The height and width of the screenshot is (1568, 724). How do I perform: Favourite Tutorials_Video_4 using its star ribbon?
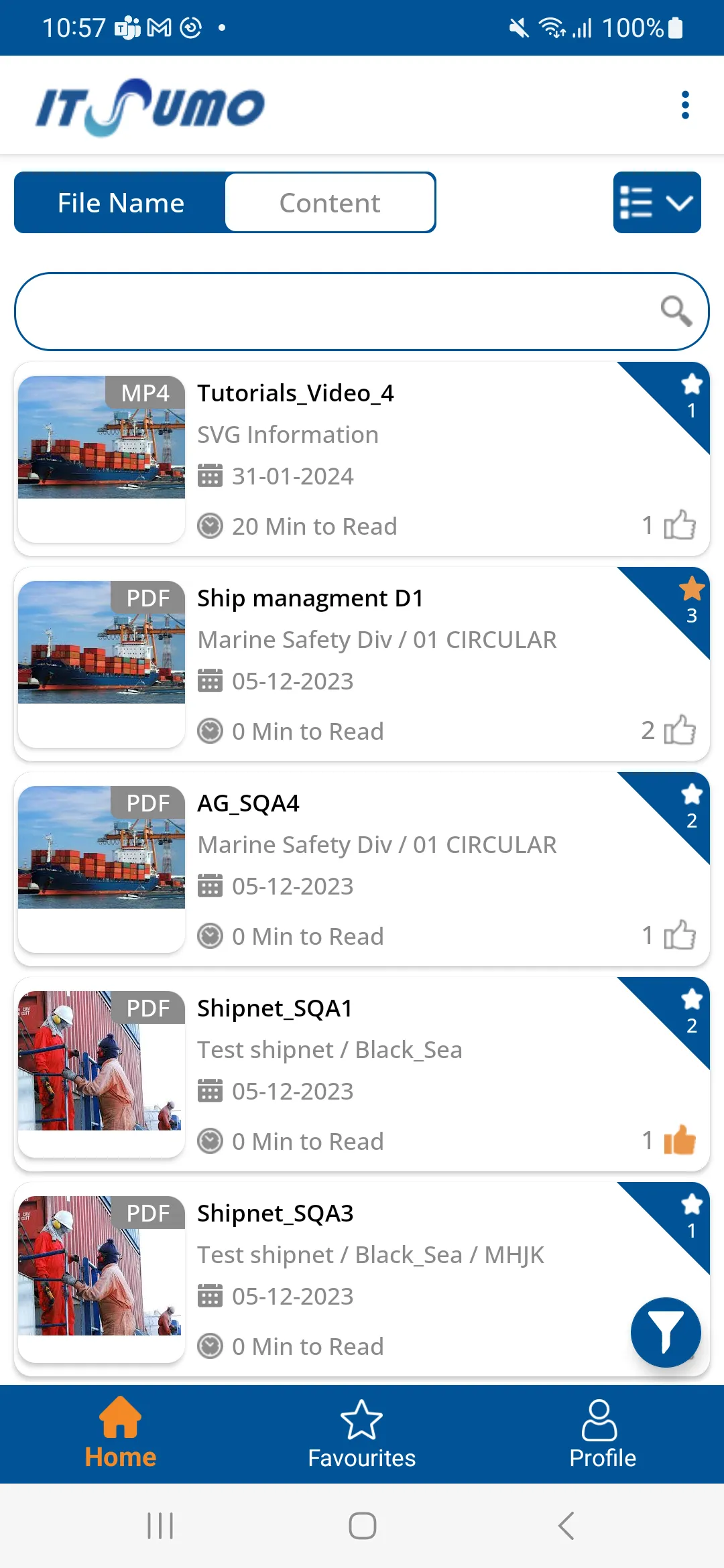(x=691, y=384)
